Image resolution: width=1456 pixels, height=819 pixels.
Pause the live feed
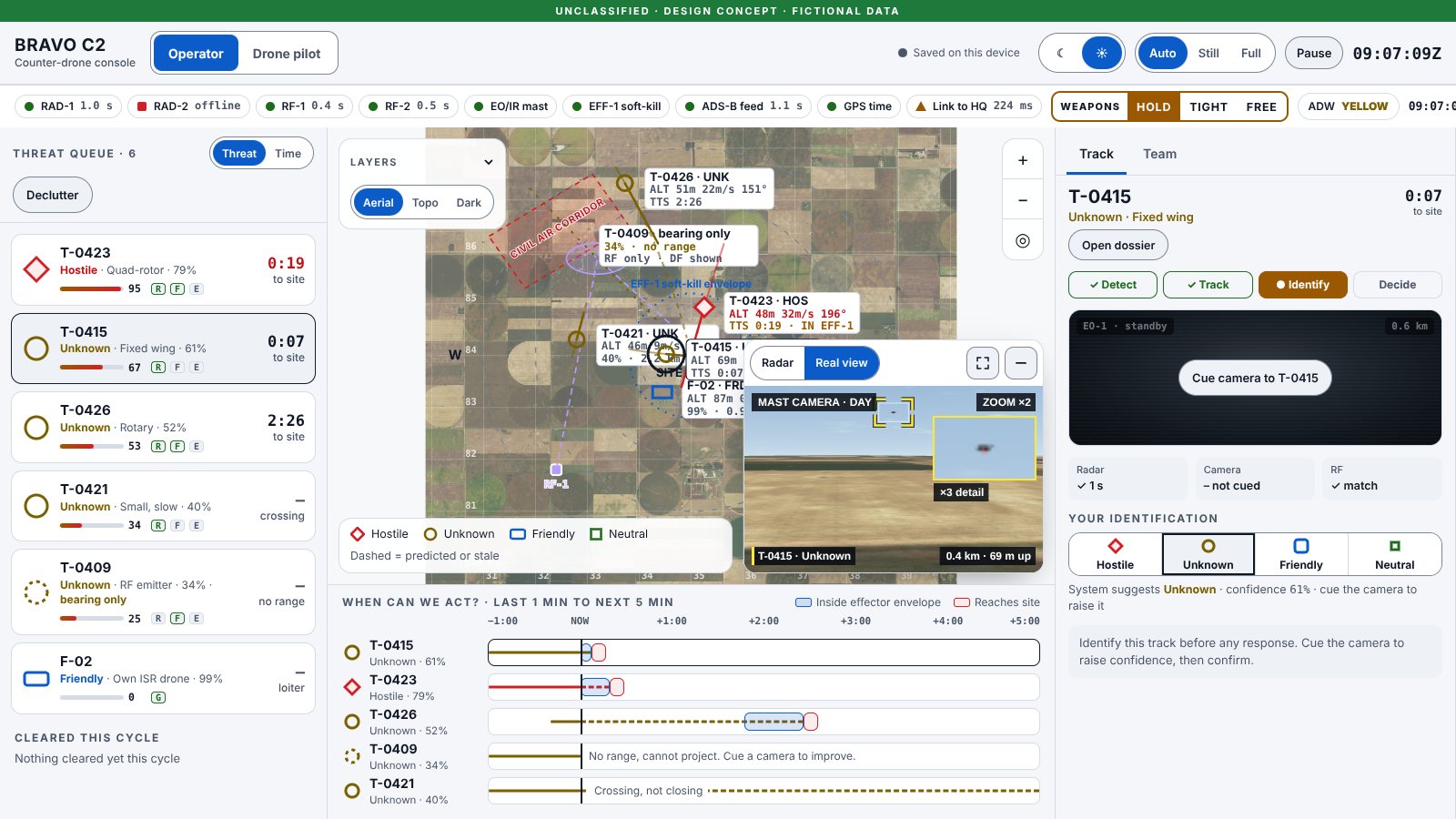coord(1314,54)
